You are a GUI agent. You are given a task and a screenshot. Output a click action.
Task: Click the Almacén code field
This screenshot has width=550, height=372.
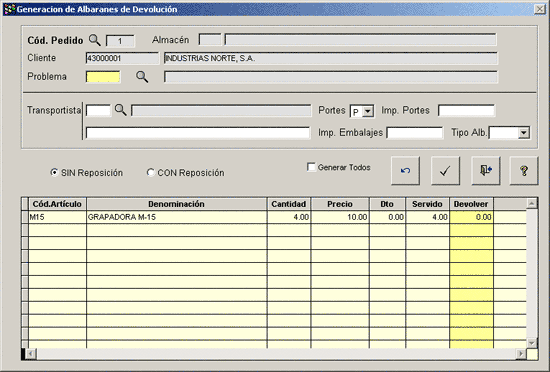210,40
